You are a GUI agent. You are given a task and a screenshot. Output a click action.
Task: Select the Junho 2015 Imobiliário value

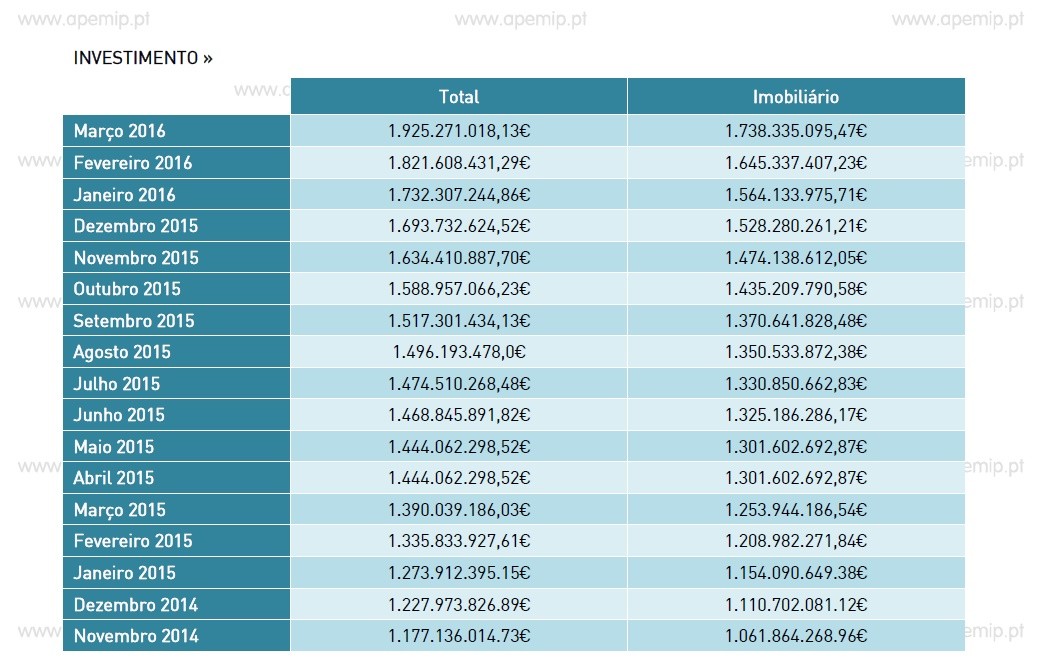(796, 415)
